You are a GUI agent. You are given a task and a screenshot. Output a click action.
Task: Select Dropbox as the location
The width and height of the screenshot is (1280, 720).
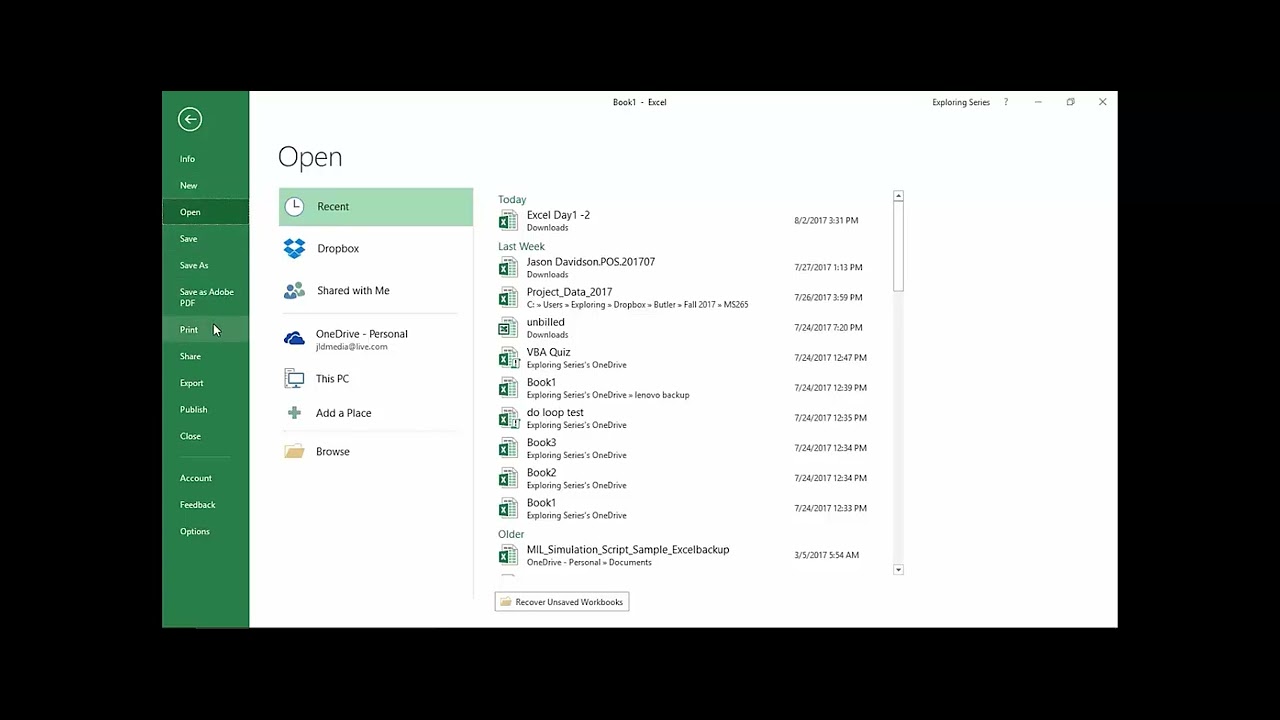[x=376, y=248]
